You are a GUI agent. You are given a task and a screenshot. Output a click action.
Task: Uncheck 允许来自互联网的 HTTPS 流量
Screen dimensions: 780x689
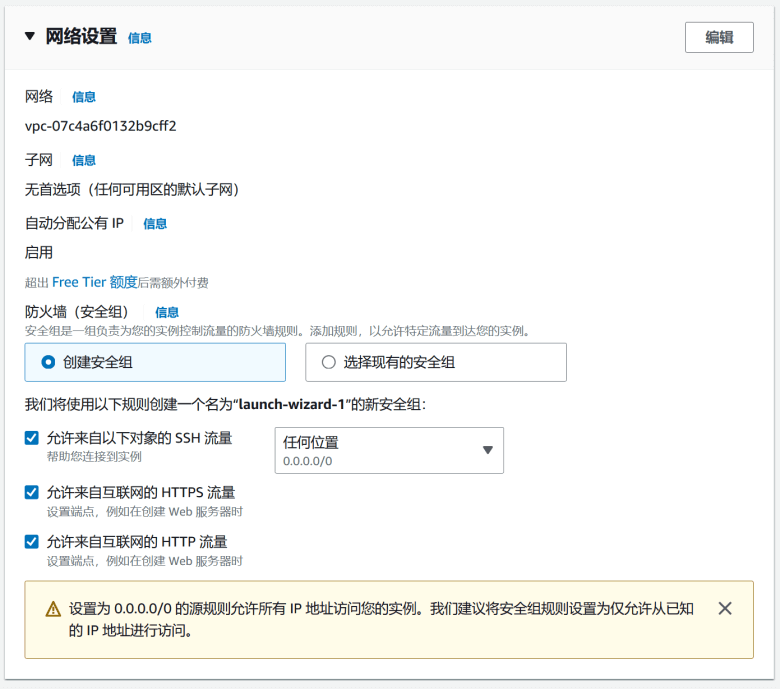pos(31,492)
